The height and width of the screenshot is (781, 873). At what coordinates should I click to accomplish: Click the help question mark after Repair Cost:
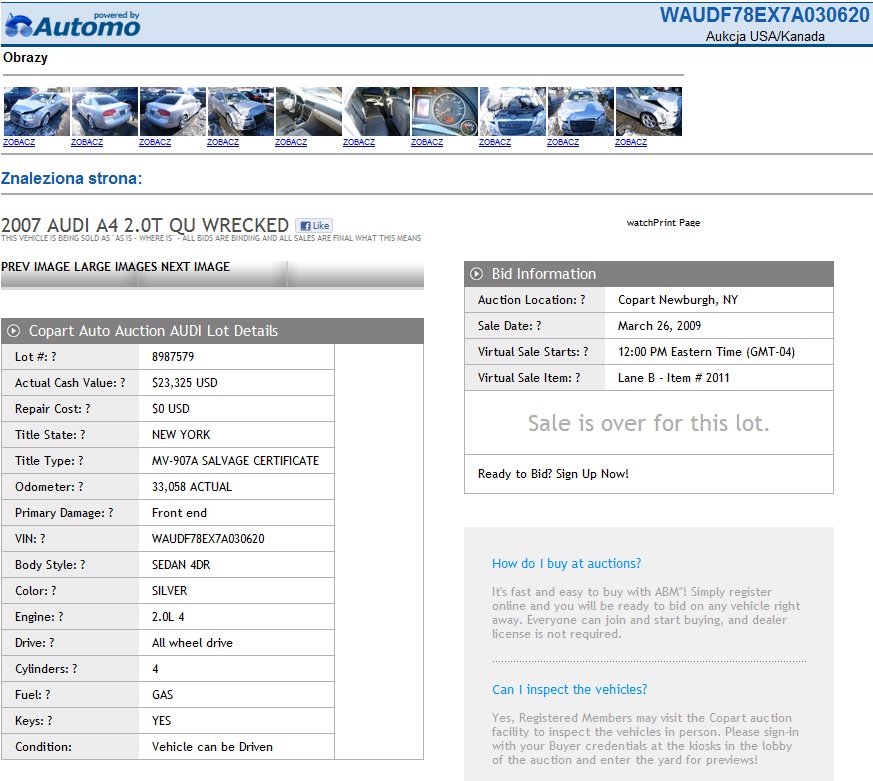pyautogui.click(x=87, y=409)
